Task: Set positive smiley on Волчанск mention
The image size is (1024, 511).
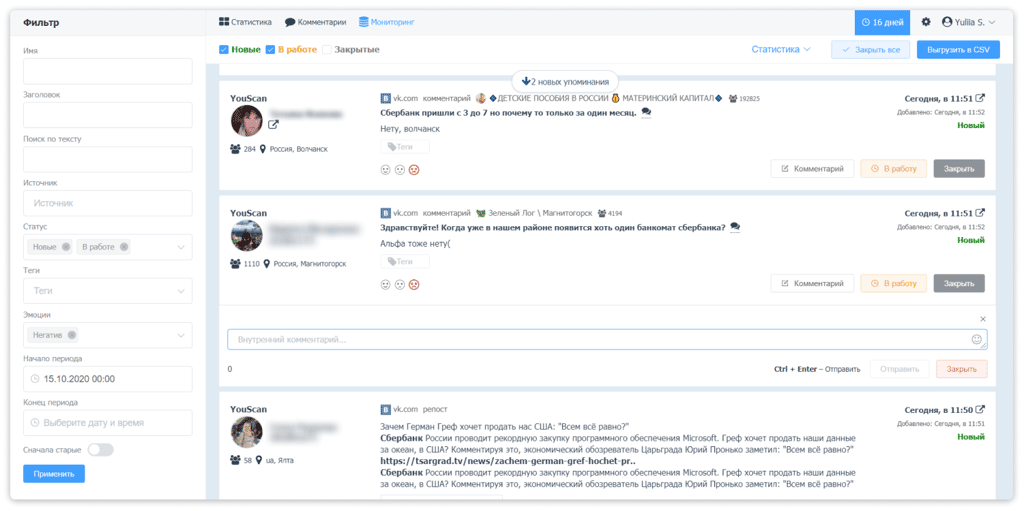Action: 385,170
